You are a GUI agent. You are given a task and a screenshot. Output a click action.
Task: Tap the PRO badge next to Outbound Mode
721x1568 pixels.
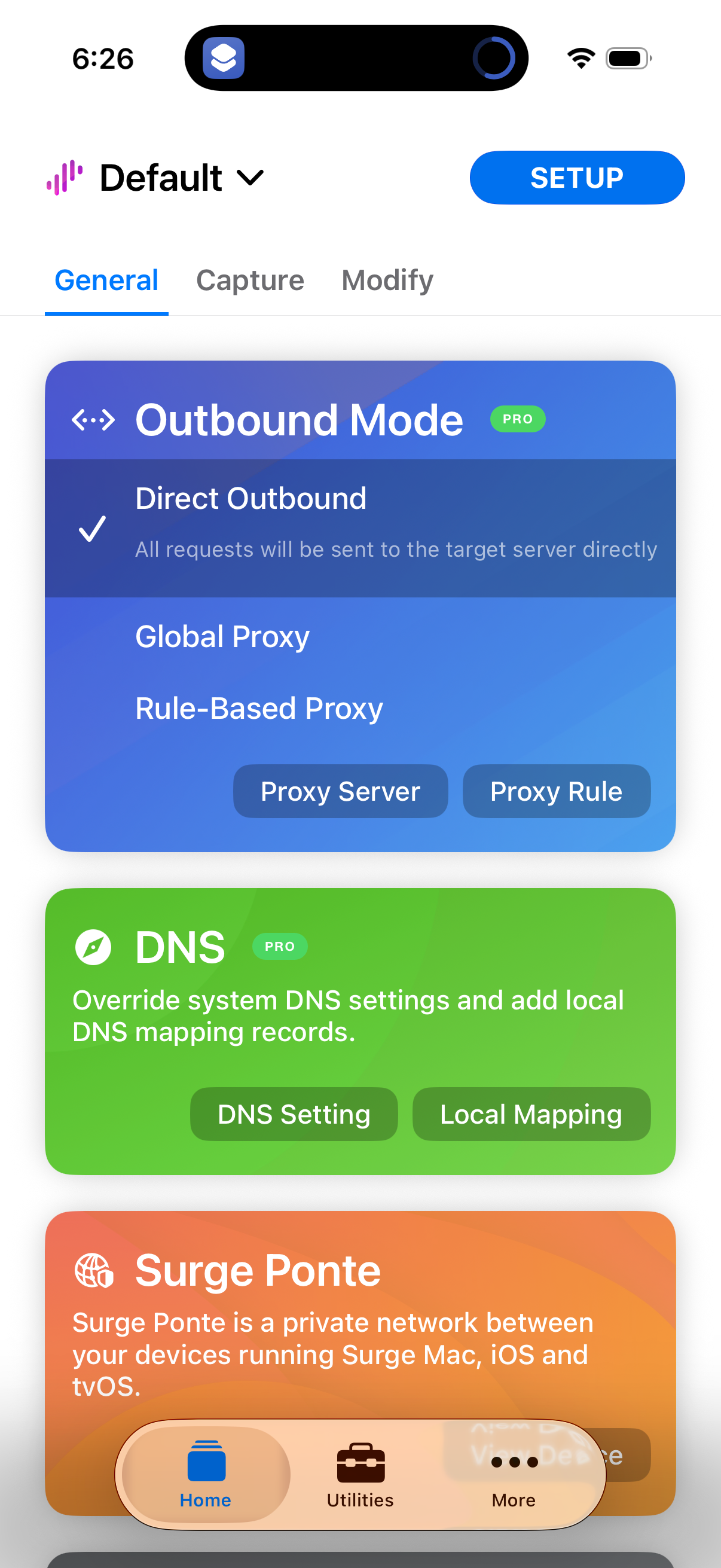518,419
